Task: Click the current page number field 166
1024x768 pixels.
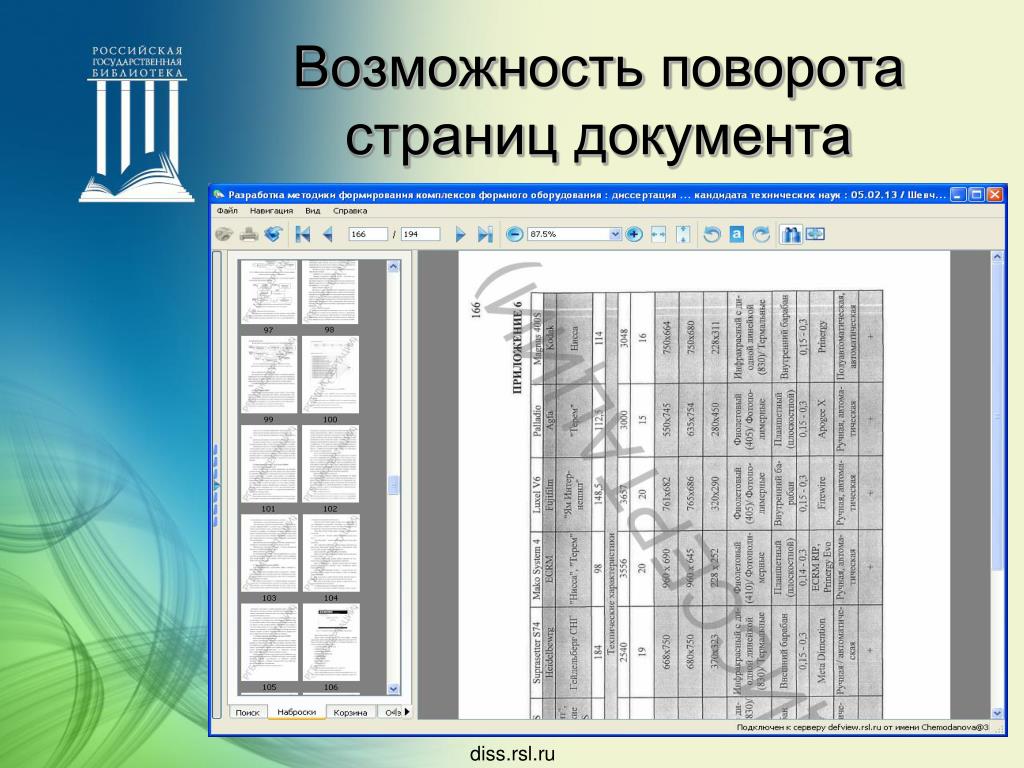Action: 368,234
